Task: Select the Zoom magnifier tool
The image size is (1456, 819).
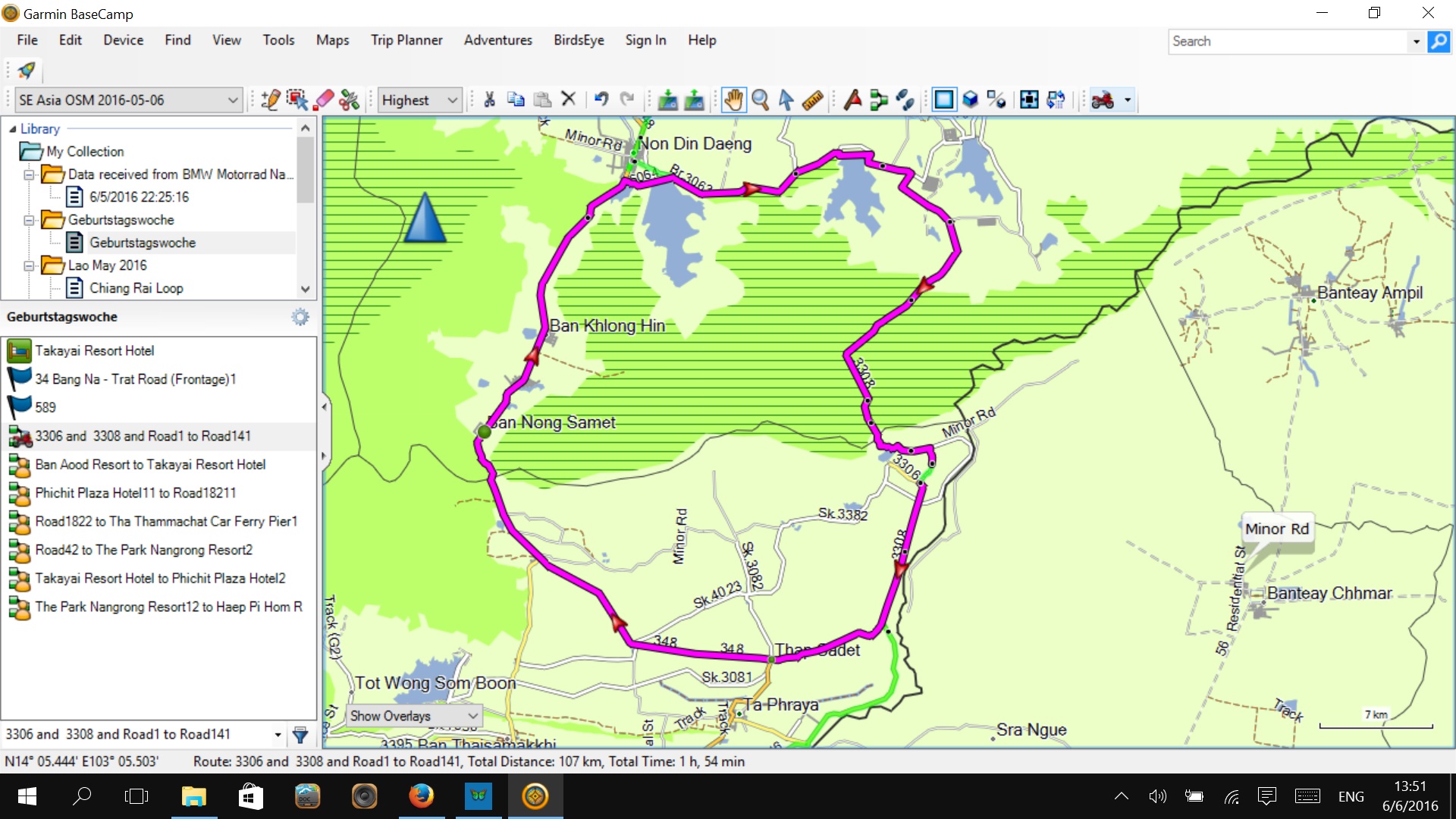Action: point(760,99)
